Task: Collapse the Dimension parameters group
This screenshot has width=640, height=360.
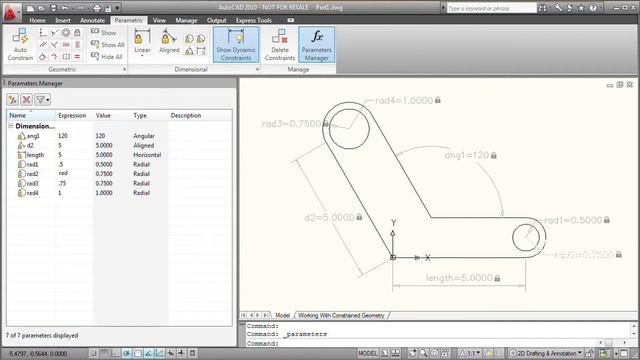Action: tap(11, 126)
